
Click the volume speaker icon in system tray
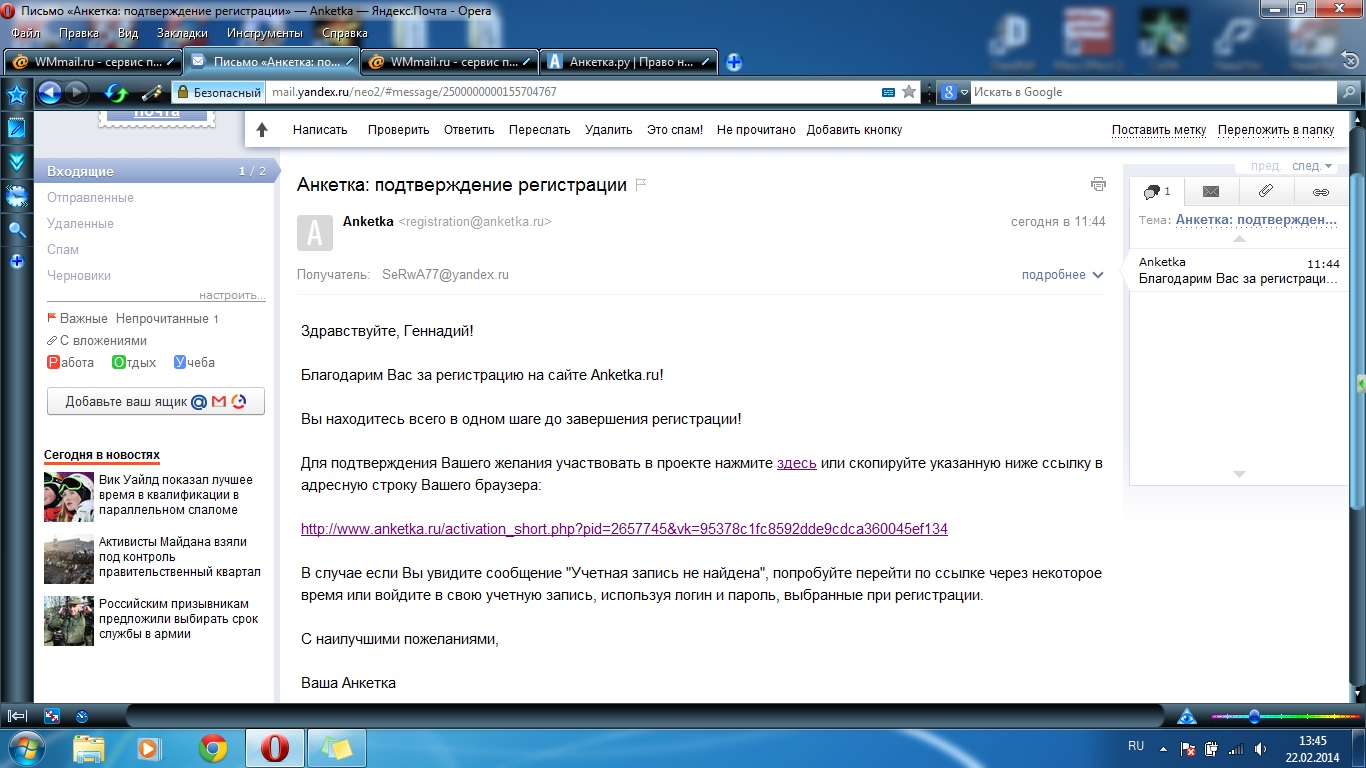pyautogui.click(x=1262, y=748)
